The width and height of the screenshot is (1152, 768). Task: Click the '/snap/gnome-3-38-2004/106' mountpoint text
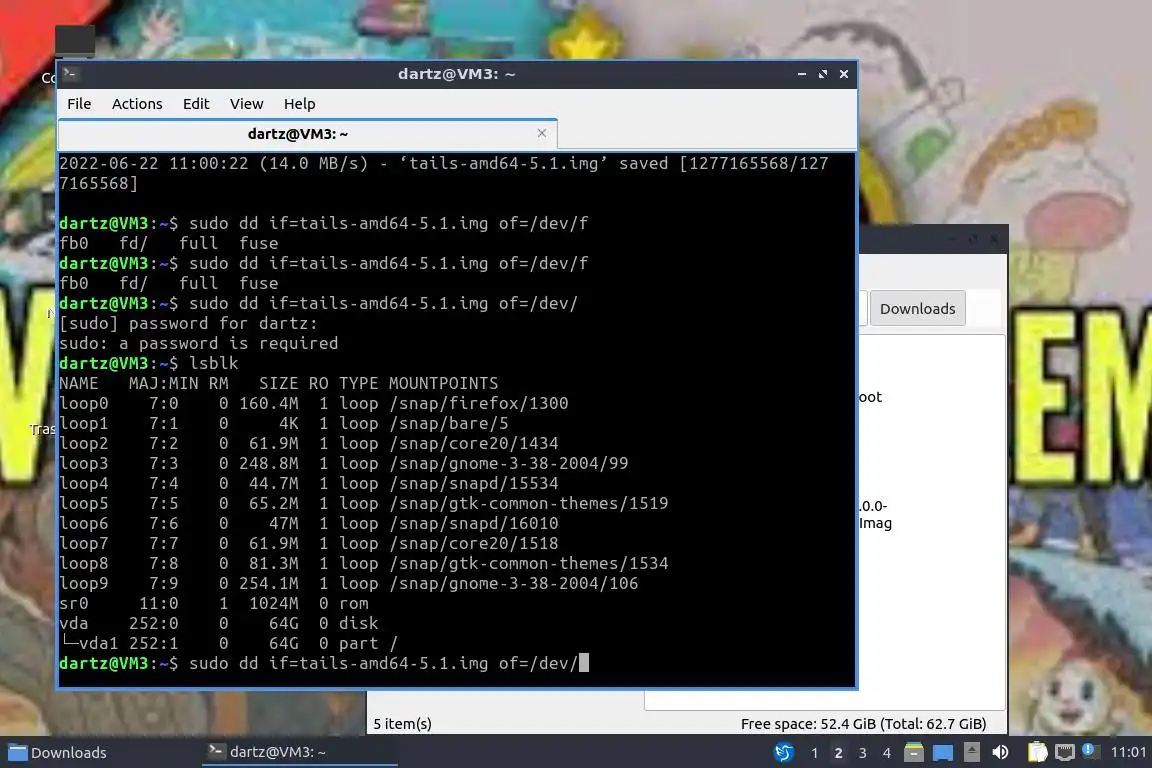click(x=514, y=584)
